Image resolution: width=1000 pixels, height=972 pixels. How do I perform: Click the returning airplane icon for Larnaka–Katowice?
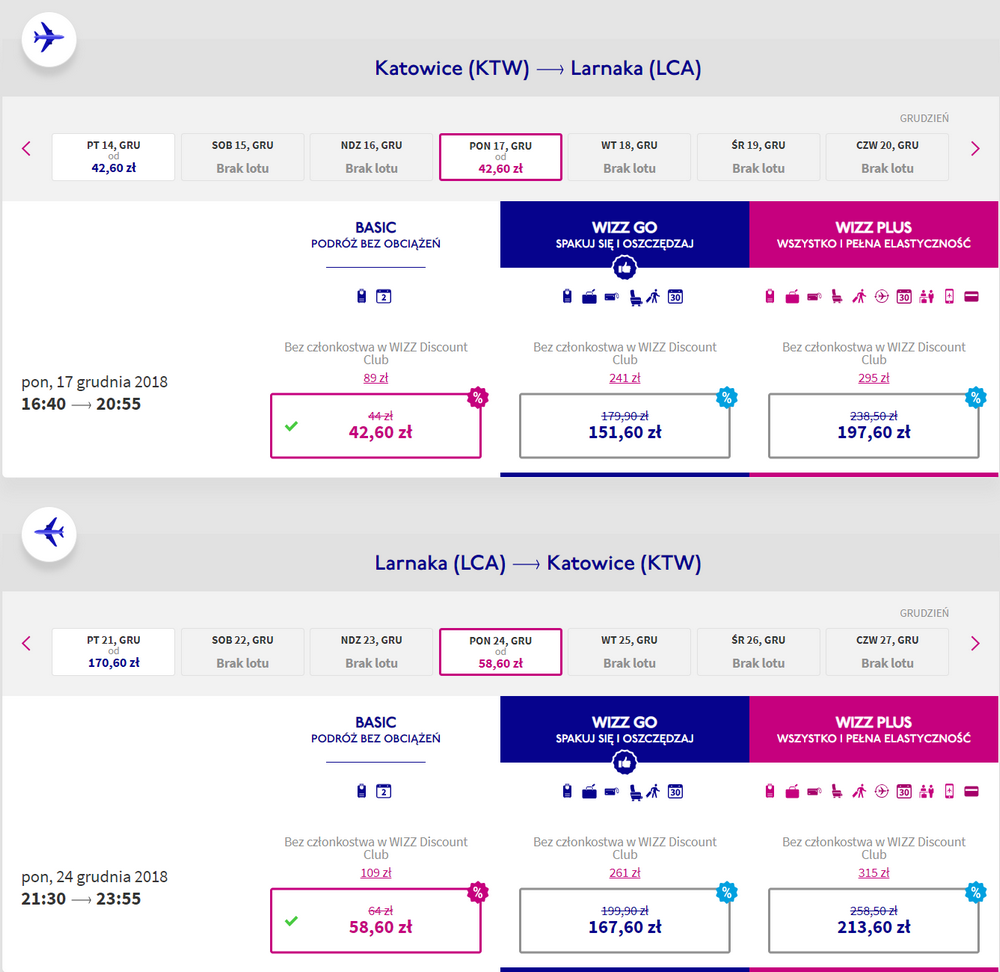click(x=49, y=534)
